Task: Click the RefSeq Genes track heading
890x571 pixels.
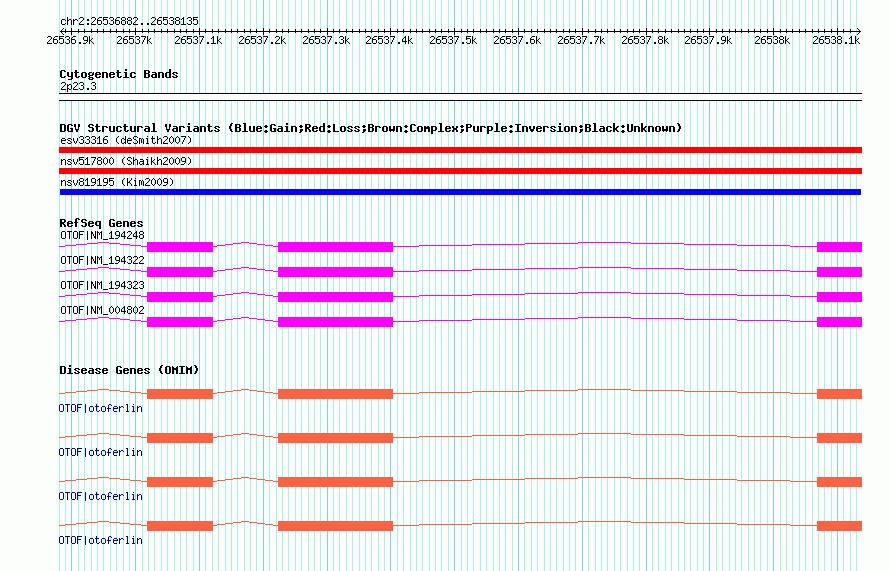Action: (x=101, y=223)
